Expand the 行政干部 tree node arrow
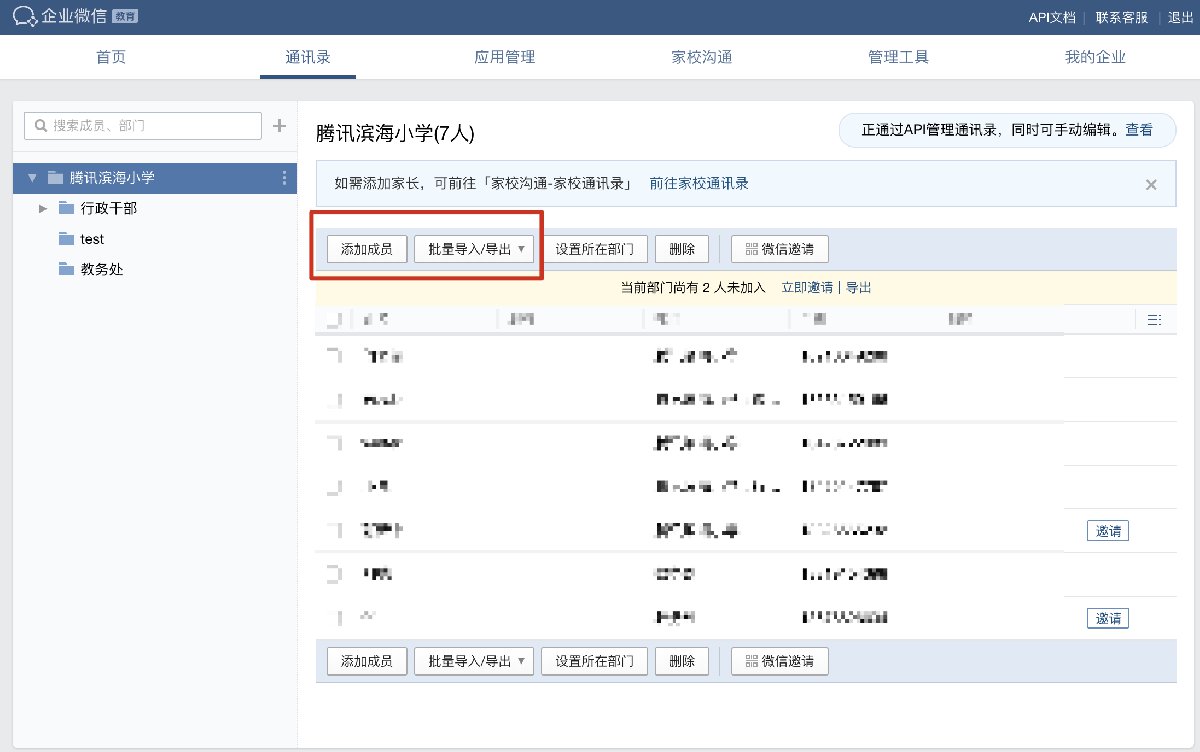The height and width of the screenshot is (752, 1200). tap(42, 208)
